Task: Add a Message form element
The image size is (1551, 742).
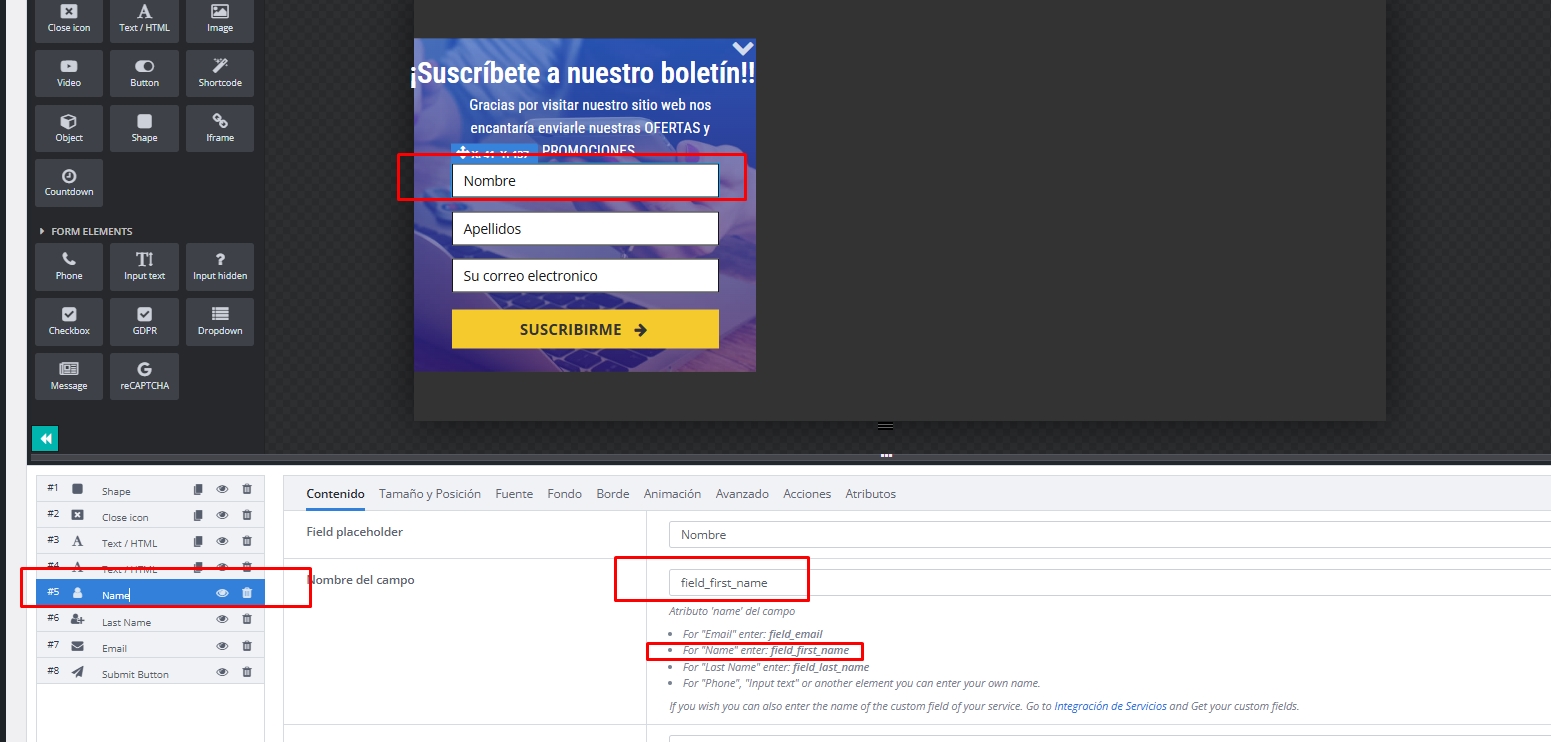Action: 69,376
